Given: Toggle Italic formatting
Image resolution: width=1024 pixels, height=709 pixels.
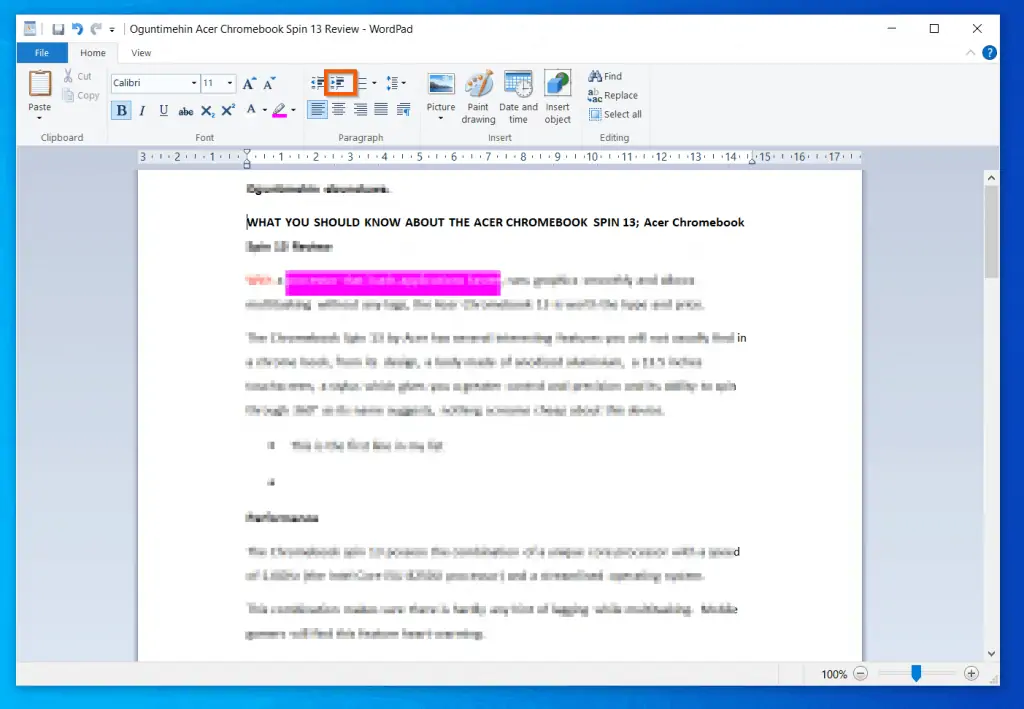Looking at the screenshot, I should (142, 110).
